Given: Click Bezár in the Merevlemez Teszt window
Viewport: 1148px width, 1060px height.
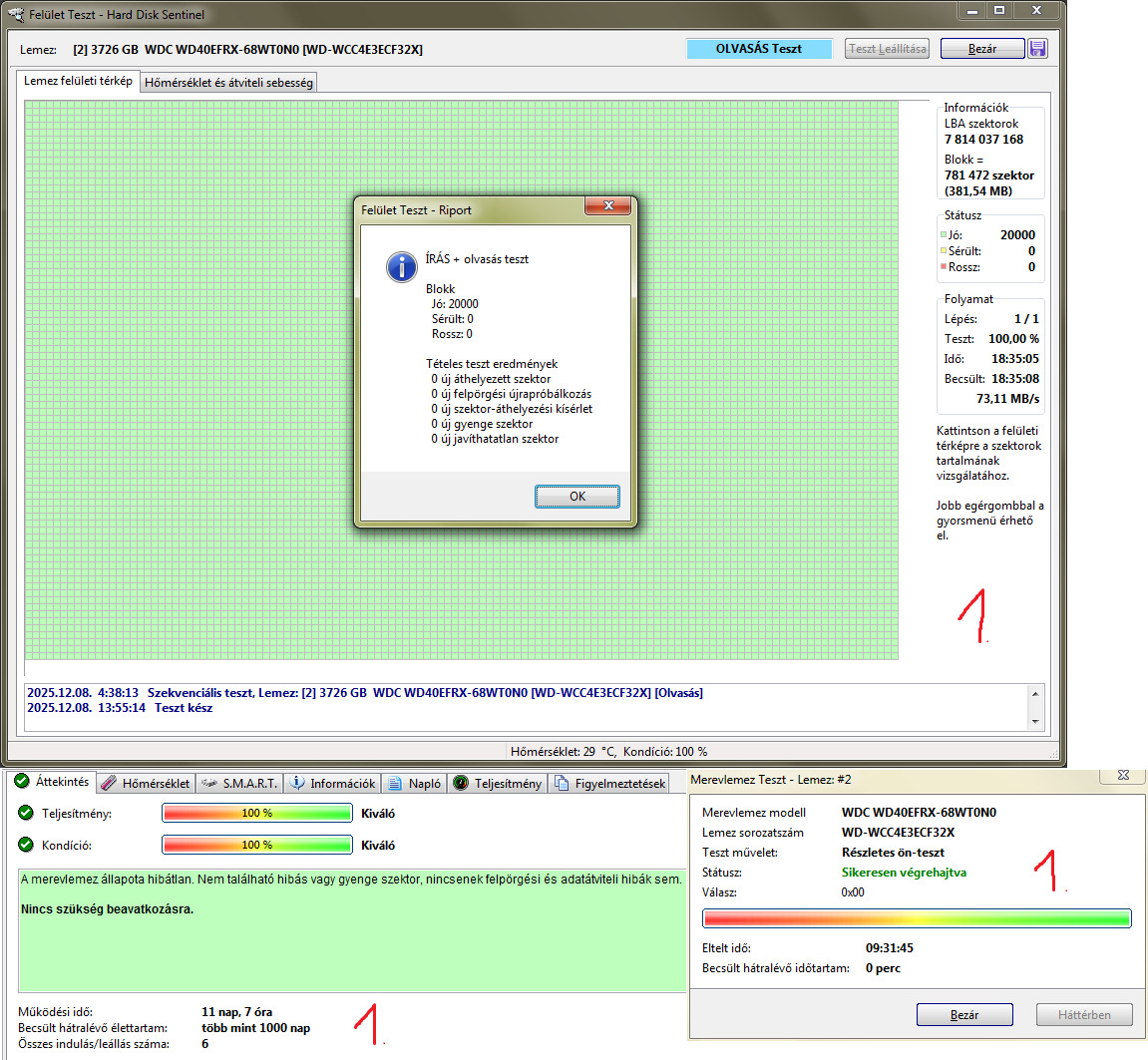Looking at the screenshot, I should pyautogui.click(x=964, y=1014).
